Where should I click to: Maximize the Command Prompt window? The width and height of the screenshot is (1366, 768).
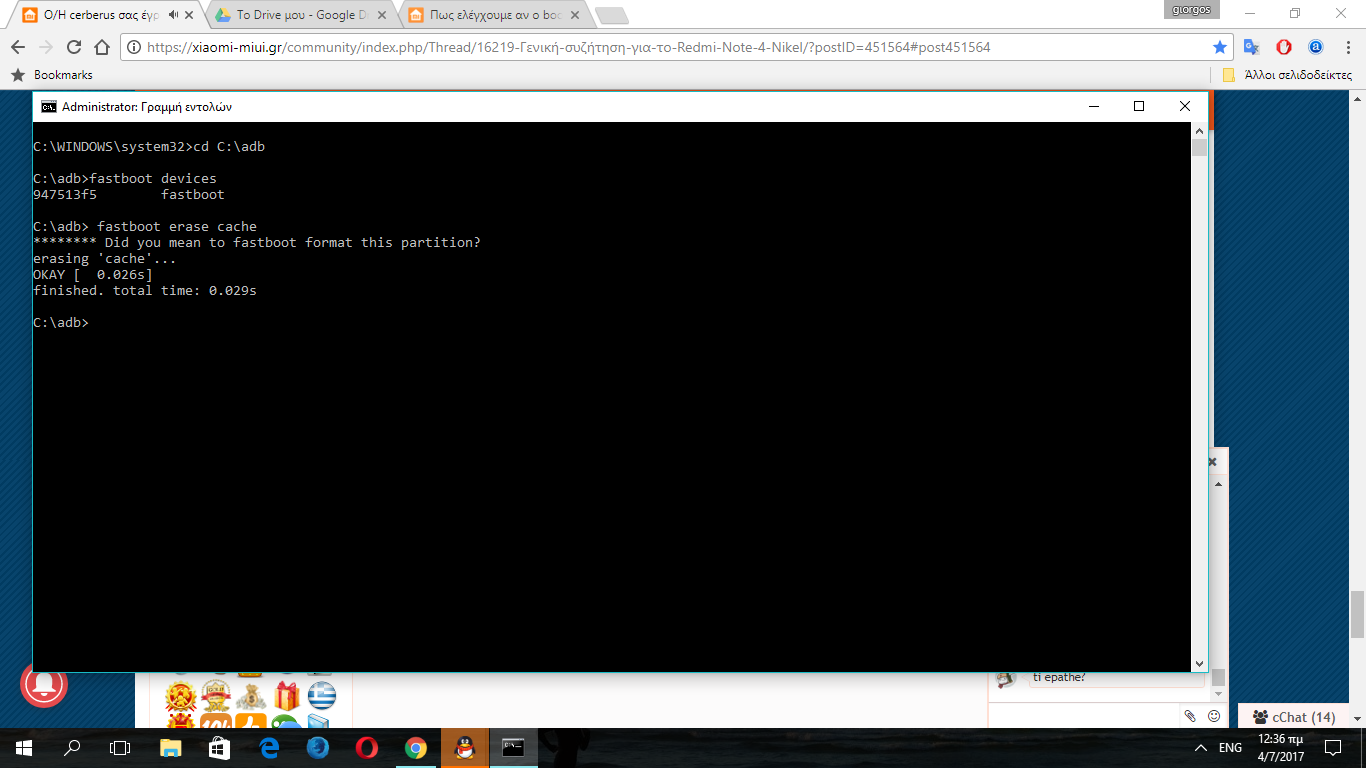coord(1138,107)
